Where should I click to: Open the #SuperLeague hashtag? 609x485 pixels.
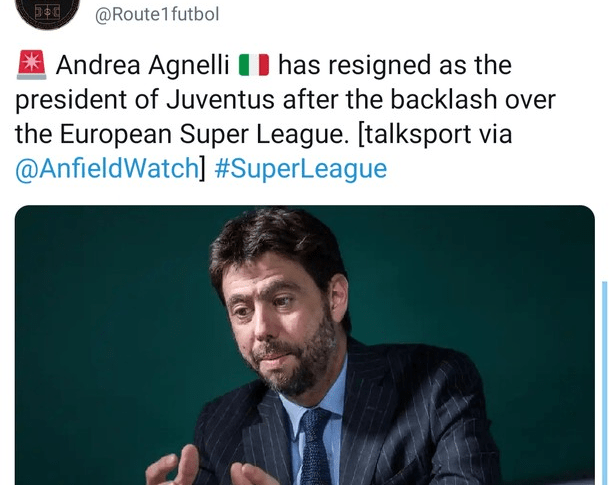(301, 169)
